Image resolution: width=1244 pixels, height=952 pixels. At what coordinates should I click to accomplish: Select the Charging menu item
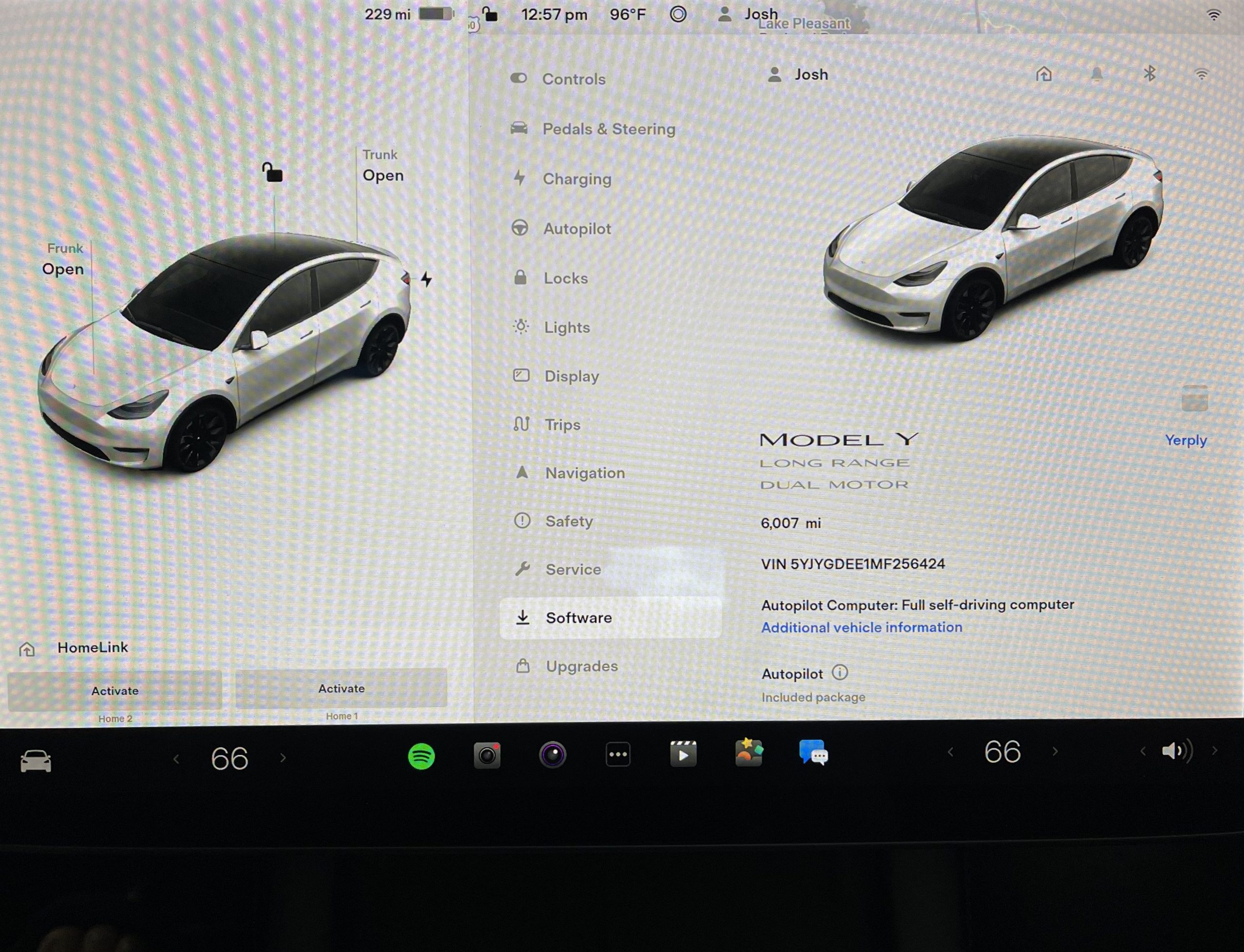pyautogui.click(x=577, y=179)
